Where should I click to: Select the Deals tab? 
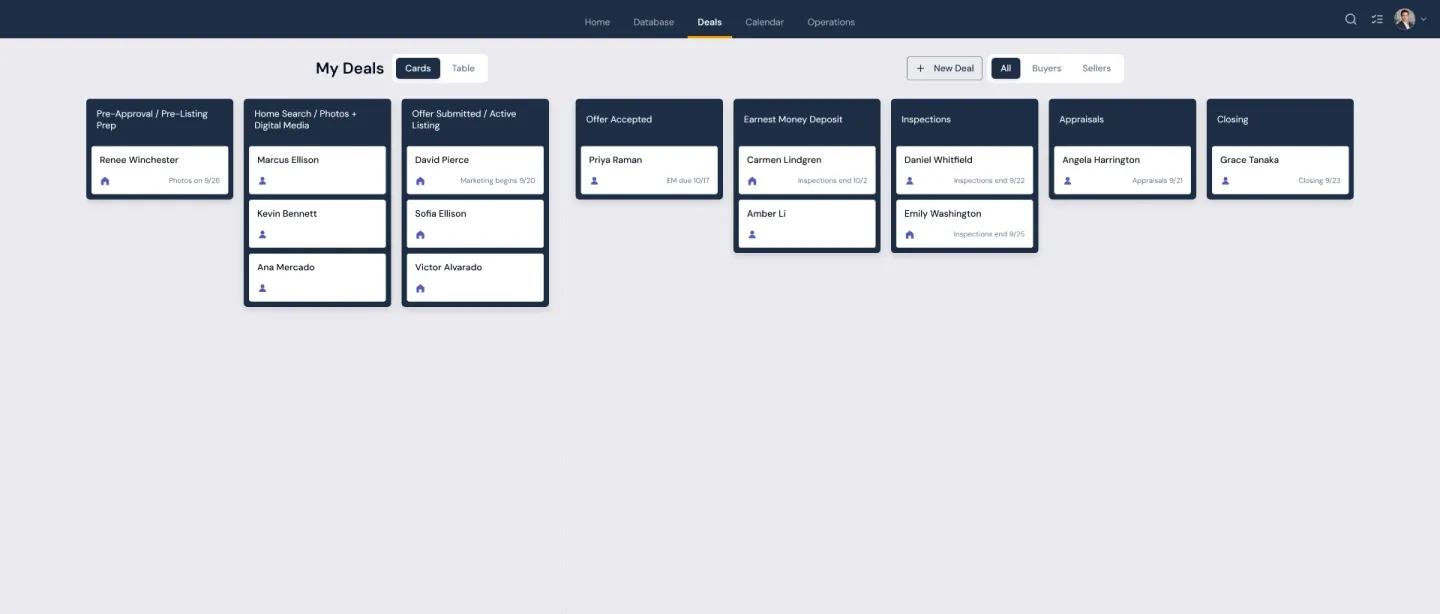(709, 22)
